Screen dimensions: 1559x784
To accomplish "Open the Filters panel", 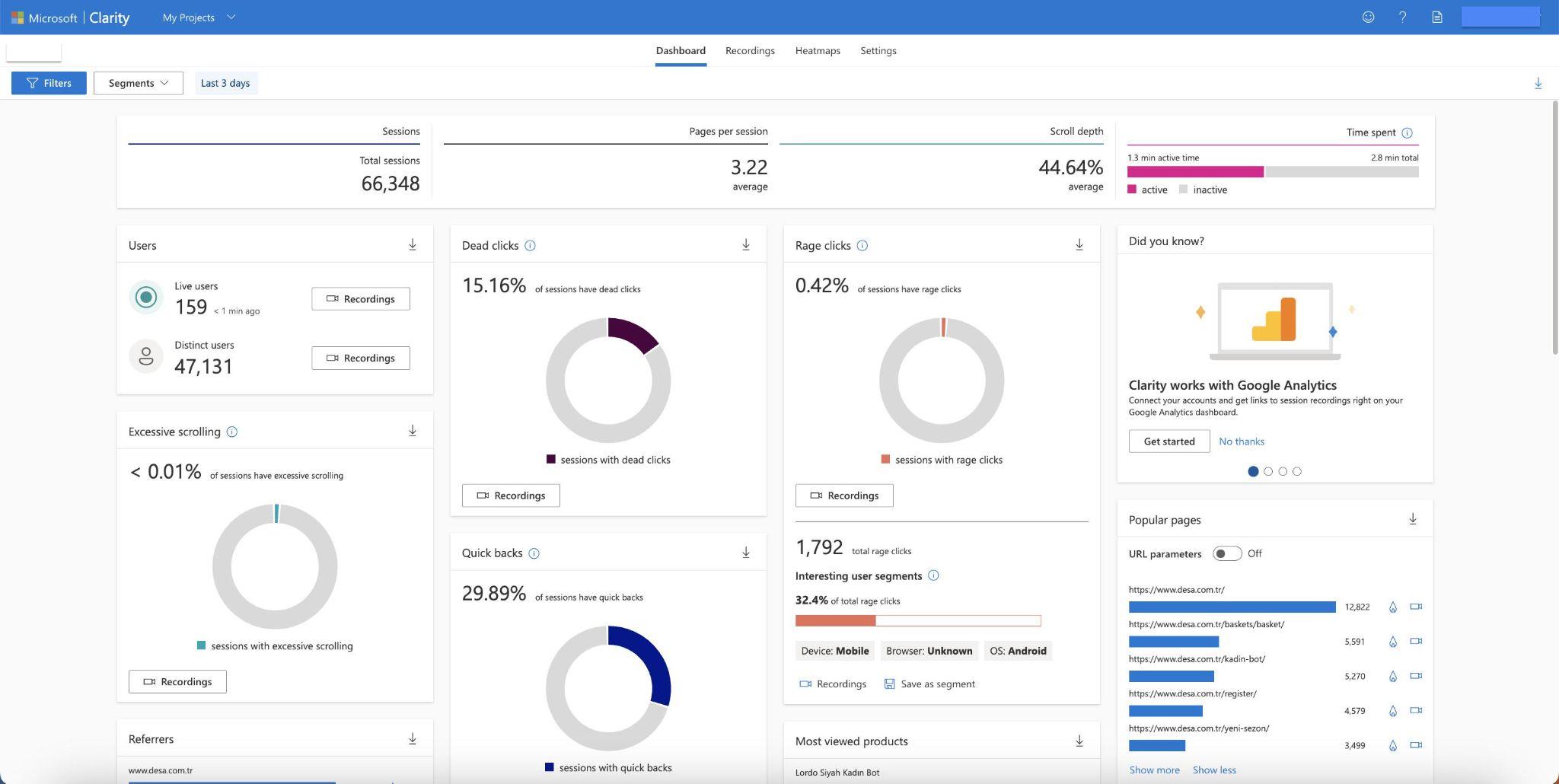I will tap(49, 83).
